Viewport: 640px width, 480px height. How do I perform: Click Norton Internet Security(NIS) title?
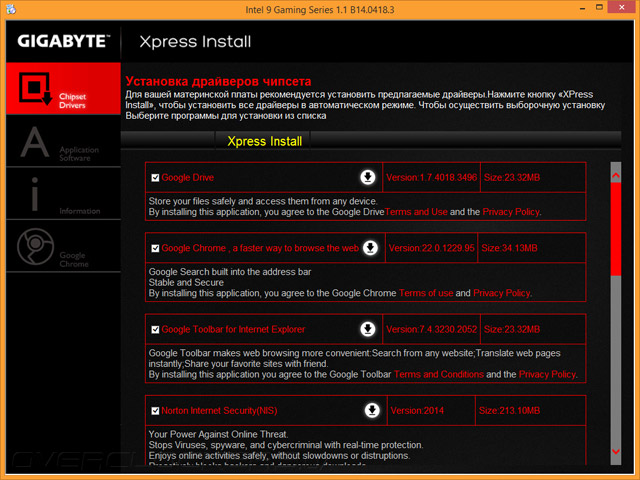pyautogui.click(x=219, y=411)
